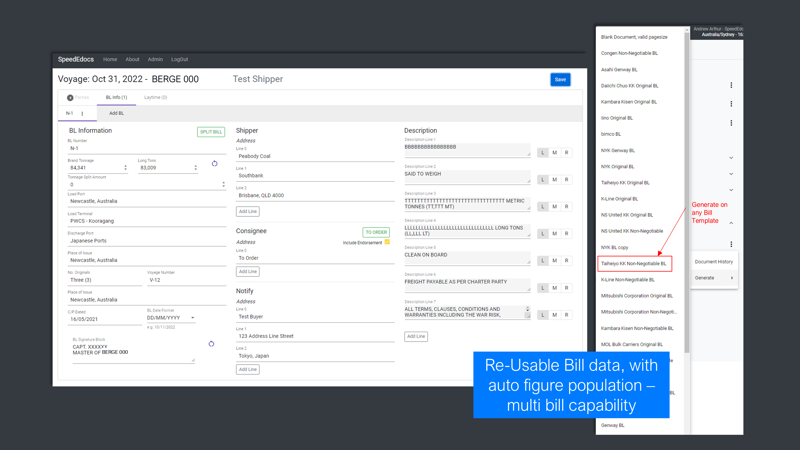Set Description Line 5 alignment to M
This screenshot has width=800, height=450.
coord(555,261)
